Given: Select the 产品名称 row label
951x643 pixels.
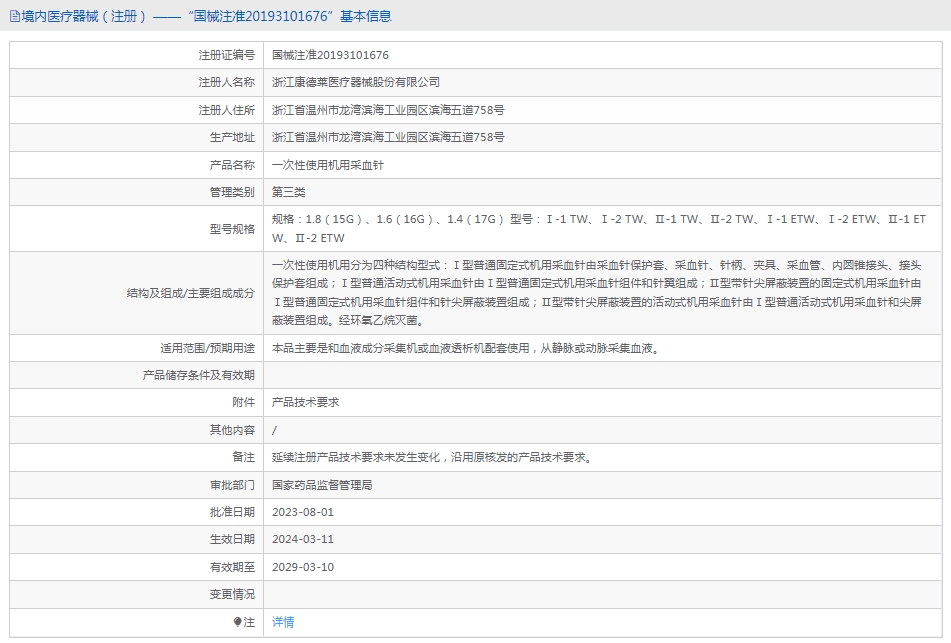Looking at the screenshot, I should click(232, 165).
